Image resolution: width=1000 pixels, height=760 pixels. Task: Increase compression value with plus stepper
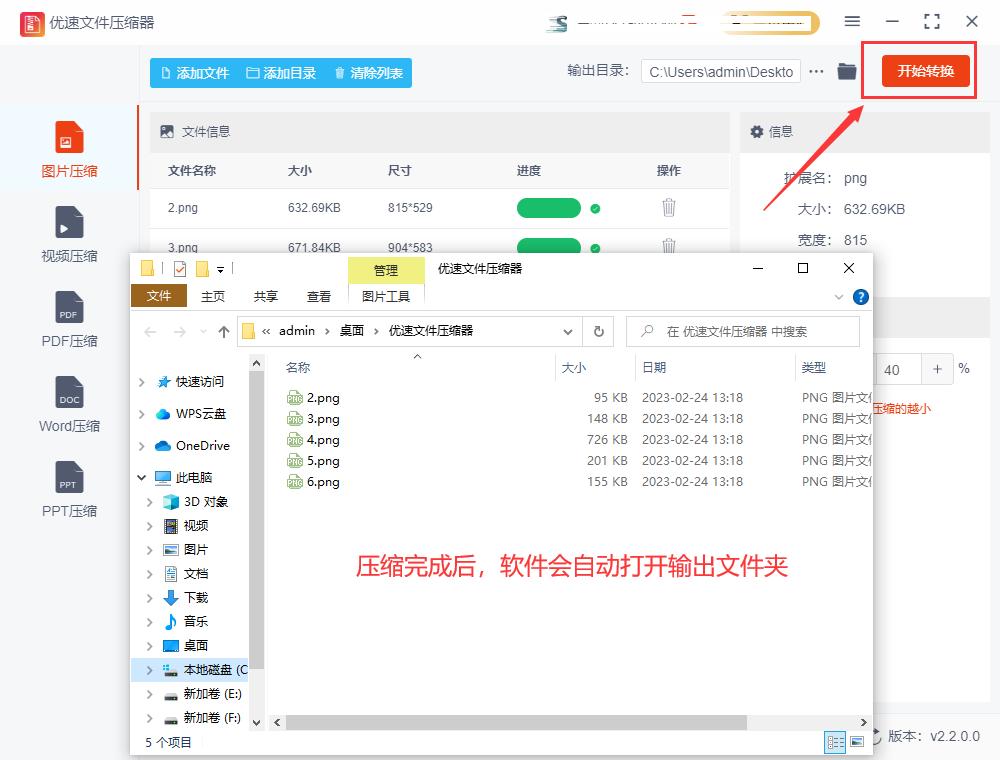coord(937,369)
